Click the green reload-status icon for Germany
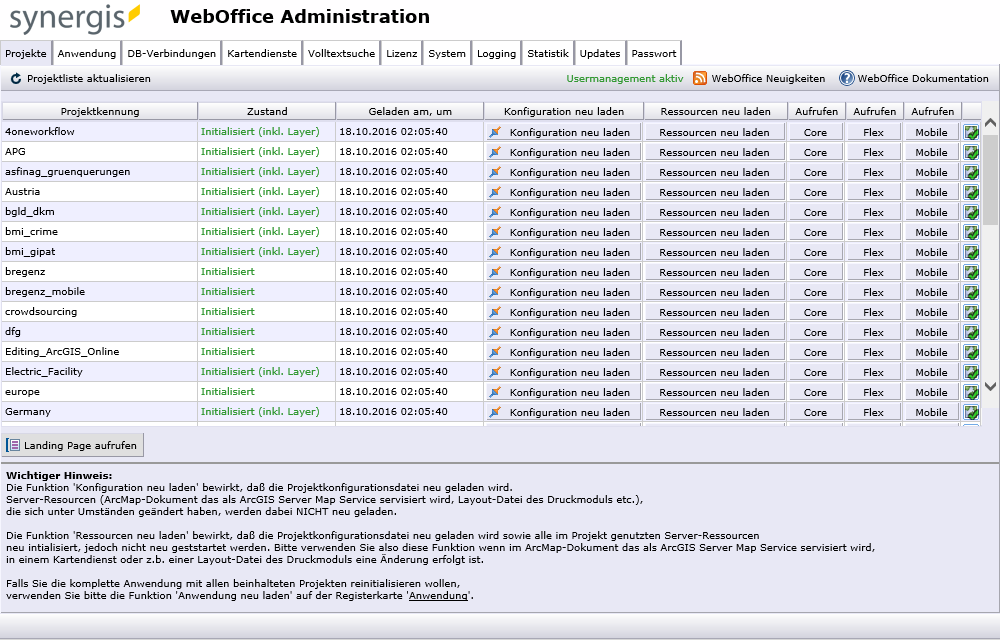Viewport: 1000px width, 640px height. coord(969,412)
